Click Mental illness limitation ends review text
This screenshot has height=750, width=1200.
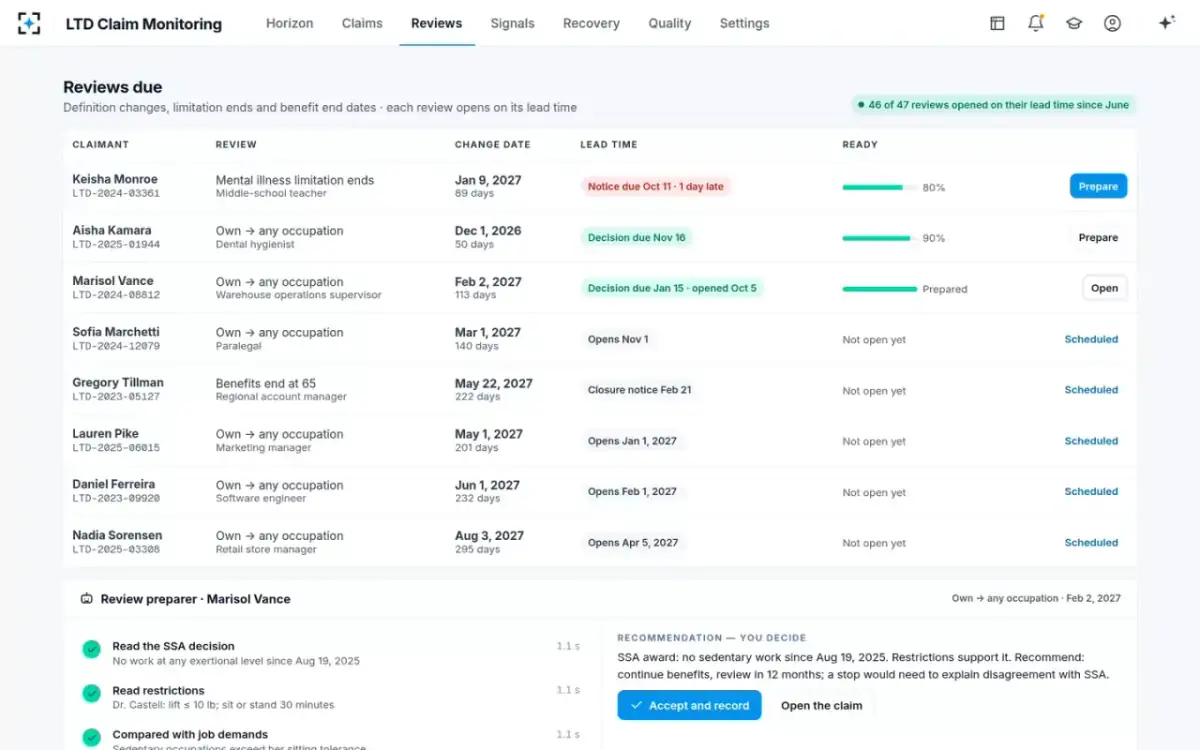tap(295, 180)
